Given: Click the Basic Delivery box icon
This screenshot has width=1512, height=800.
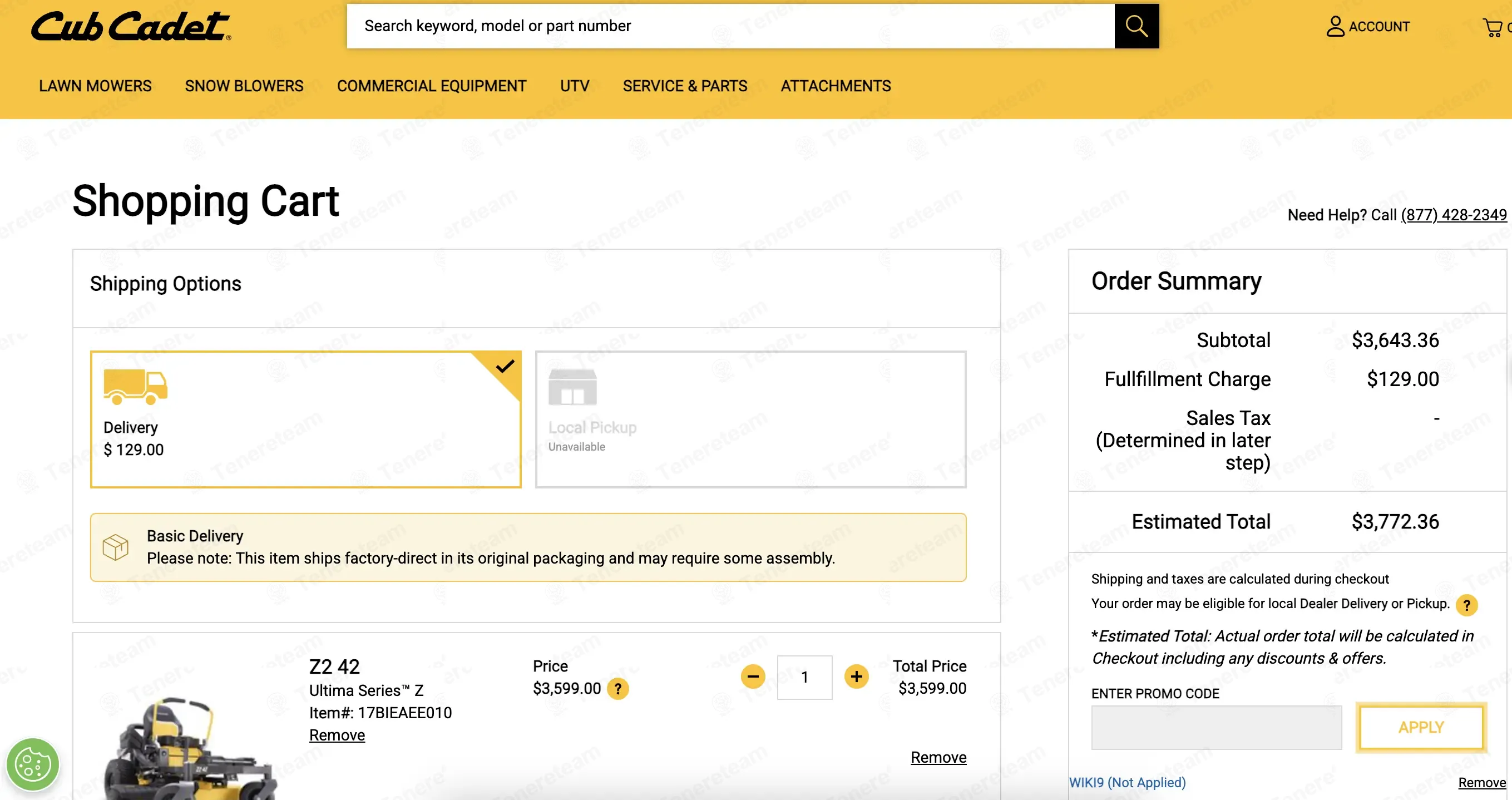Looking at the screenshot, I should (116, 547).
